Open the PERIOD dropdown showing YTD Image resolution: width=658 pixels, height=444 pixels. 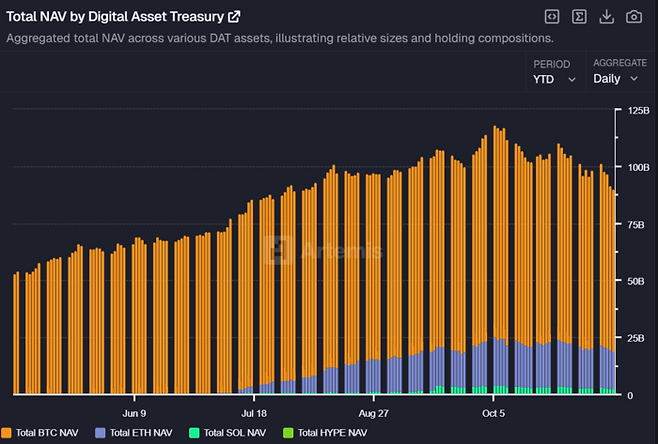[555, 78]
